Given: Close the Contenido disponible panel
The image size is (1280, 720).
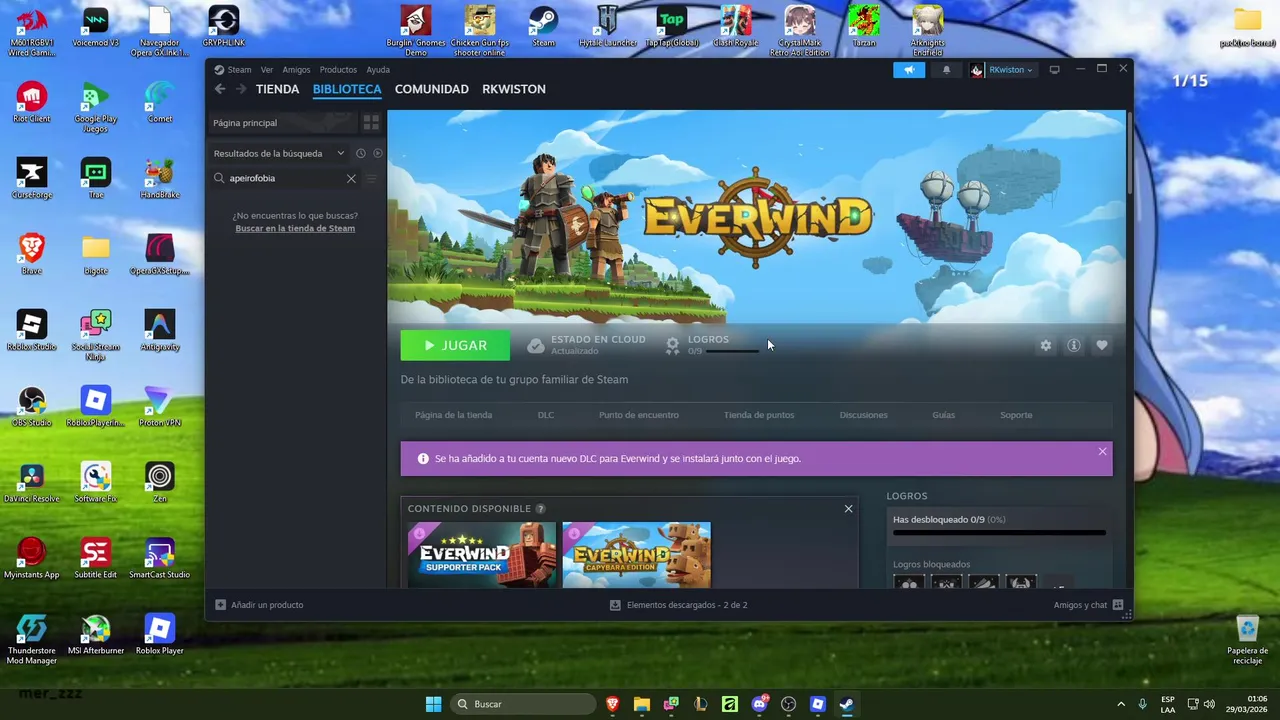Looking at the screenshot, I should tap(848, 509).
